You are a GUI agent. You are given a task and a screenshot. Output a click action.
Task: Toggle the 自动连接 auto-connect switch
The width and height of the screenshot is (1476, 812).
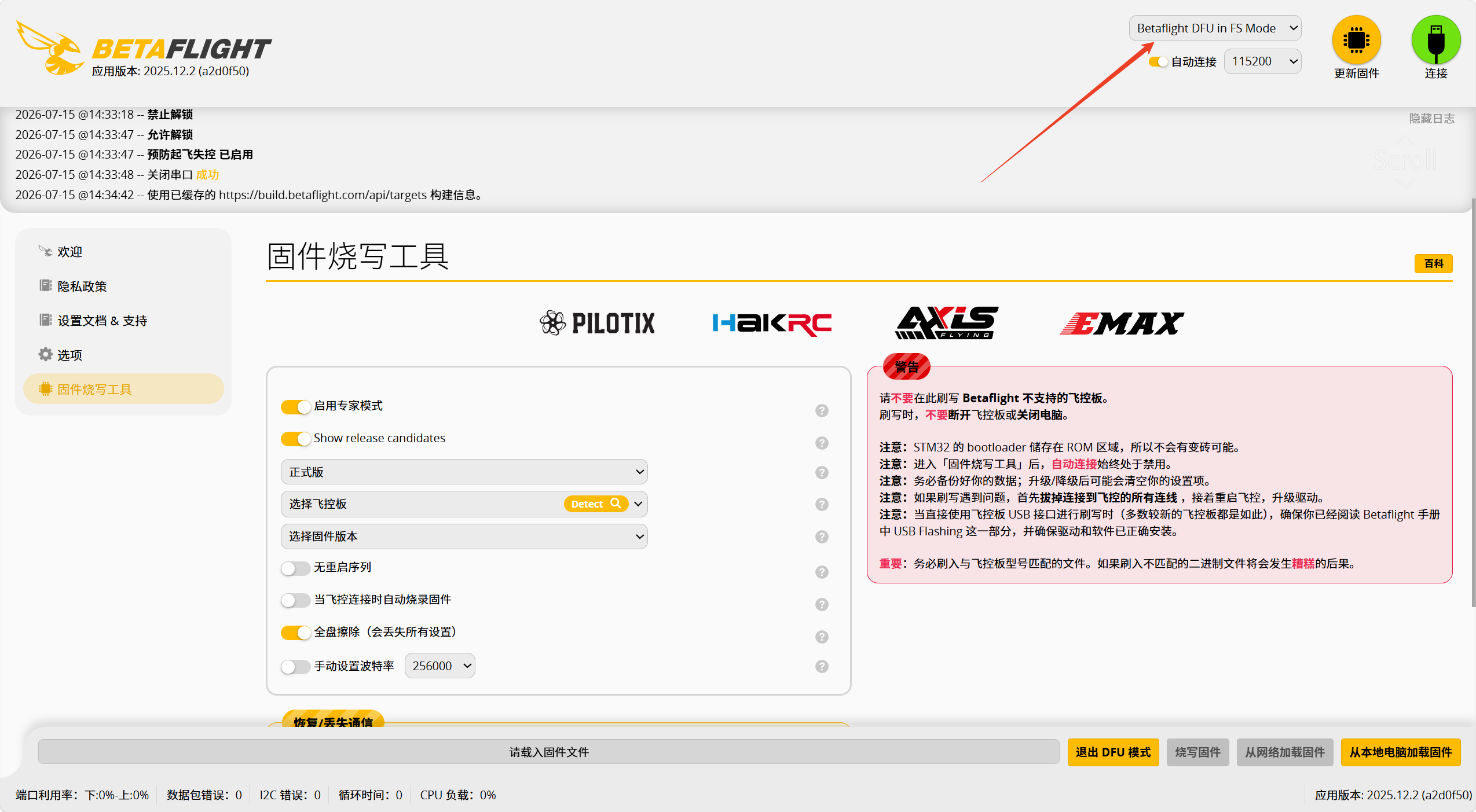click(1158, 62)
